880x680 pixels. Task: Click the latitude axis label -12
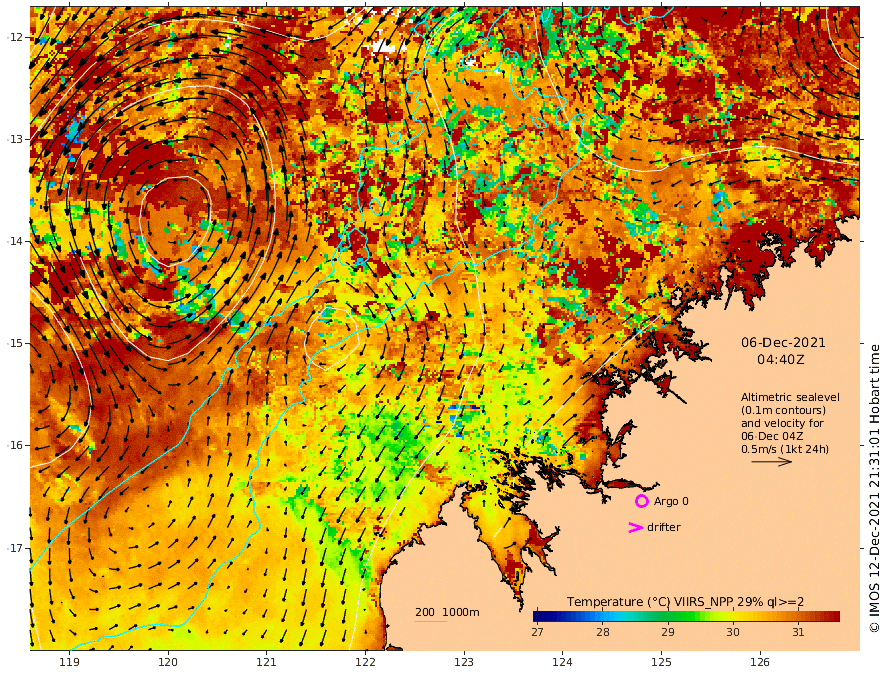(15, 37)
